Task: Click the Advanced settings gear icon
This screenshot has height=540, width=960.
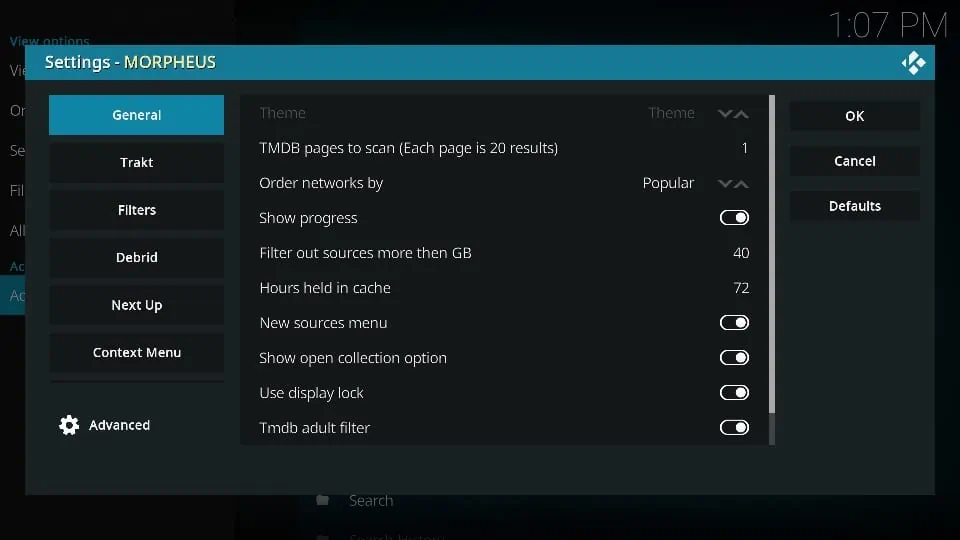Action: click(69, 425)
